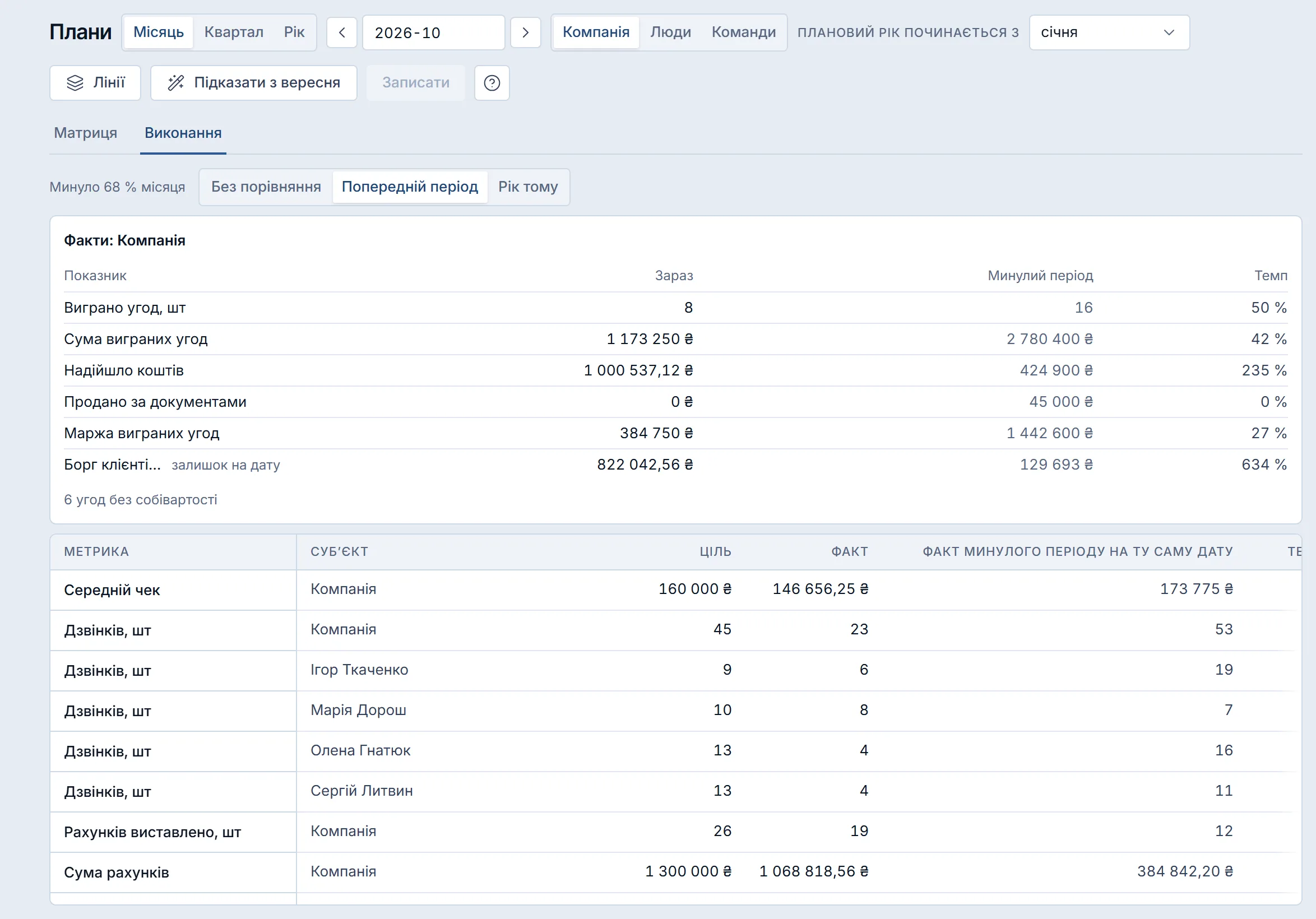
Task: Click magic wand icon on Підказати button
Action: 175,83
